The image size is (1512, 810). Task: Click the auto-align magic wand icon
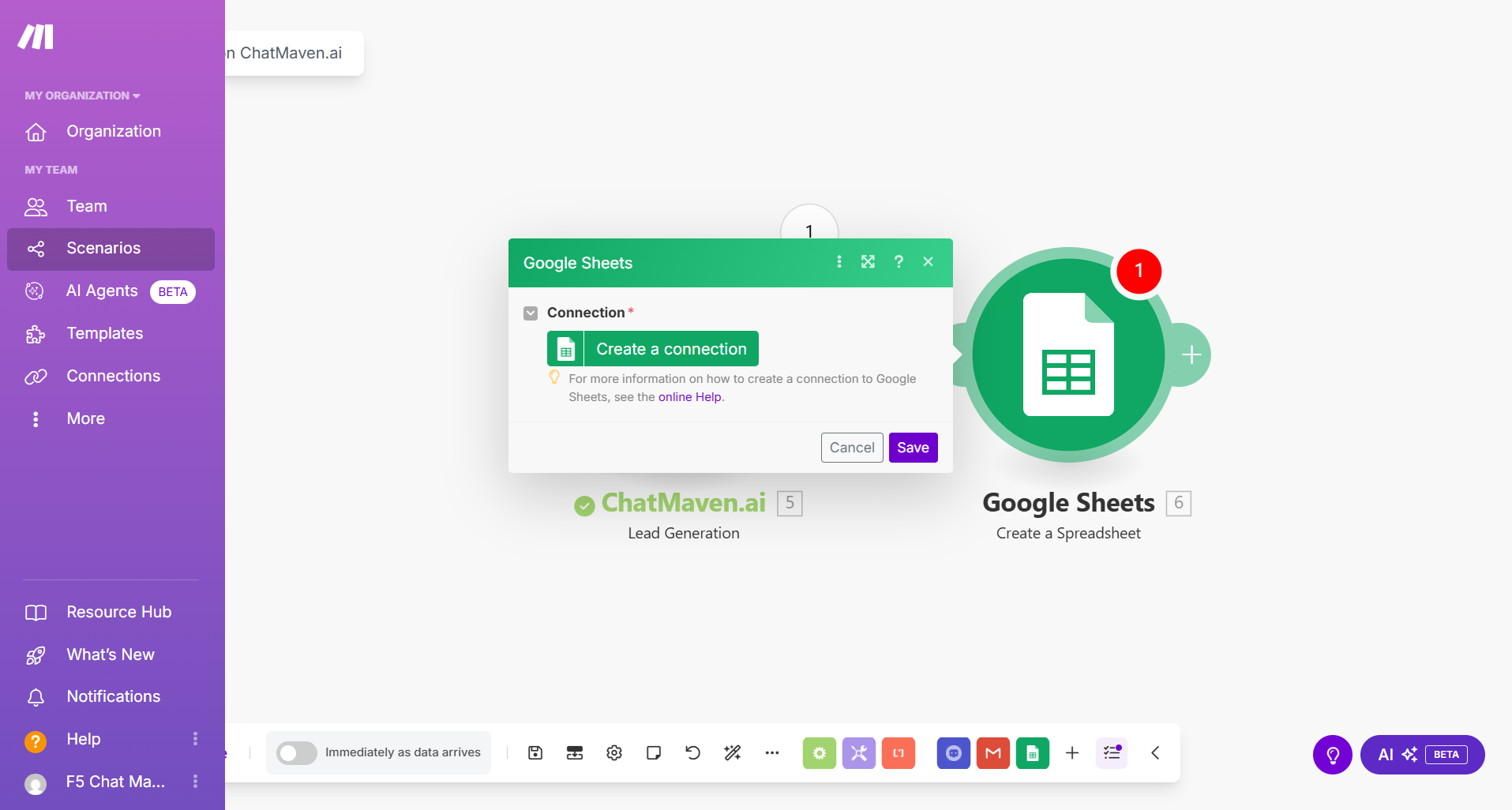(x=733, y=752)
